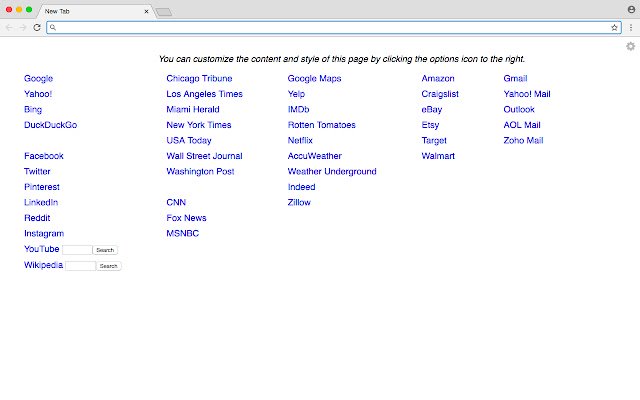Image resolution: width=640 pixels, height=400 pixels.
Task: Go to AccuWeather
Action: [314, 156]
